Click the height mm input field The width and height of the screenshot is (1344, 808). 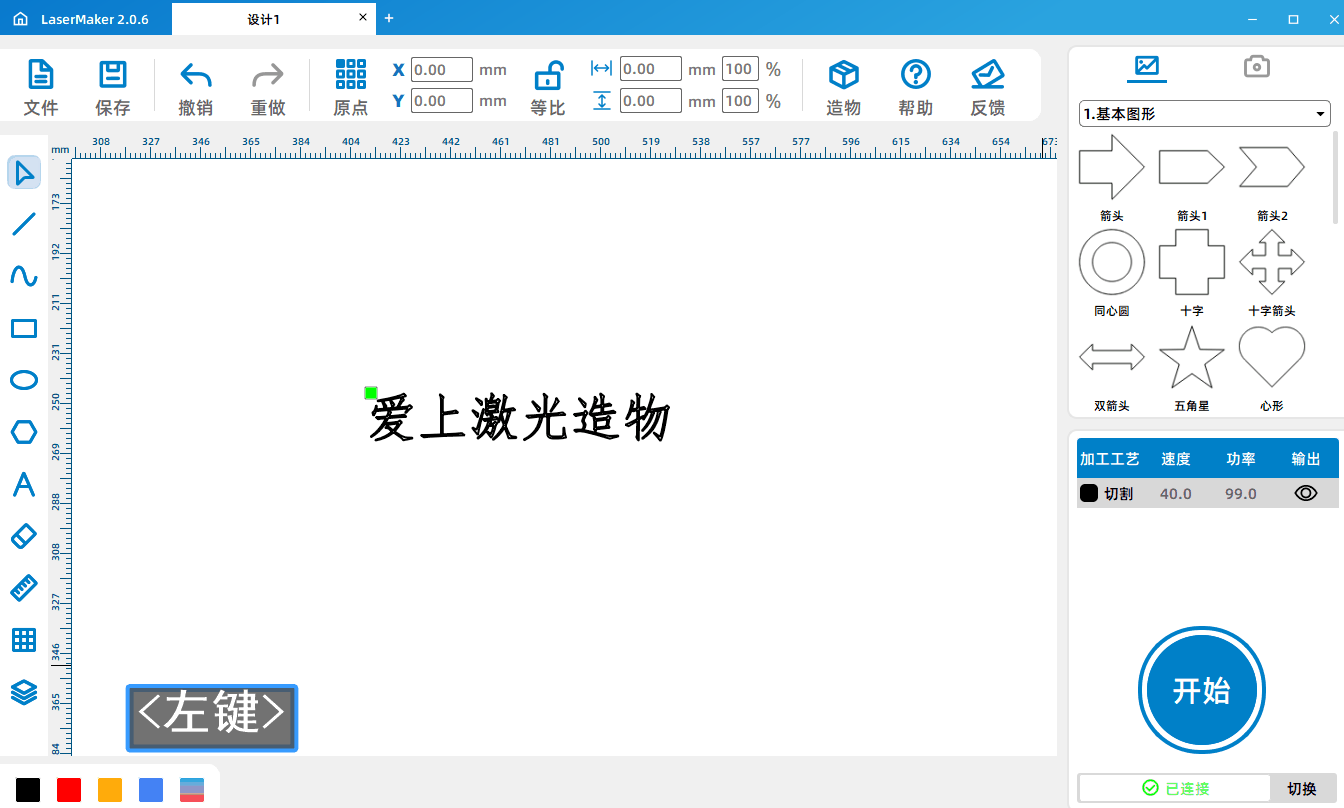(651, 100)
